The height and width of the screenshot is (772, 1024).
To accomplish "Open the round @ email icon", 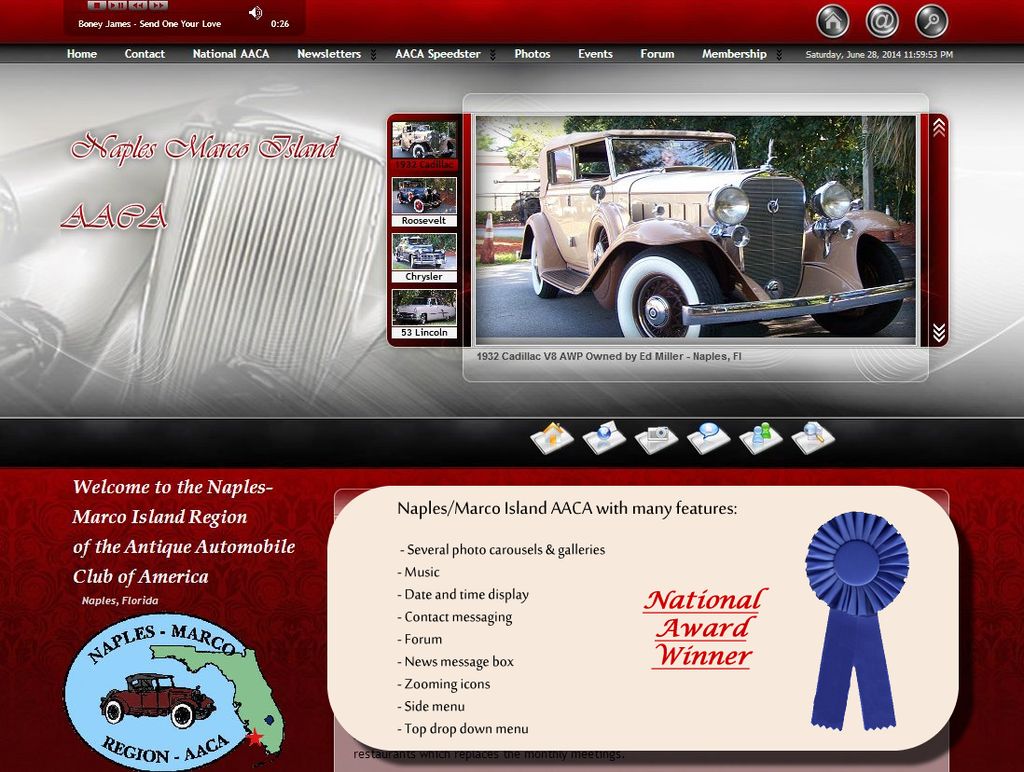I will [882, 21].
